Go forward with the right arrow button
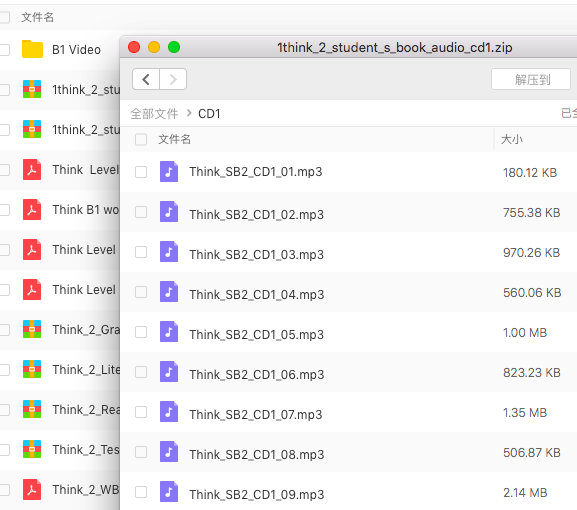 (173, 79)
